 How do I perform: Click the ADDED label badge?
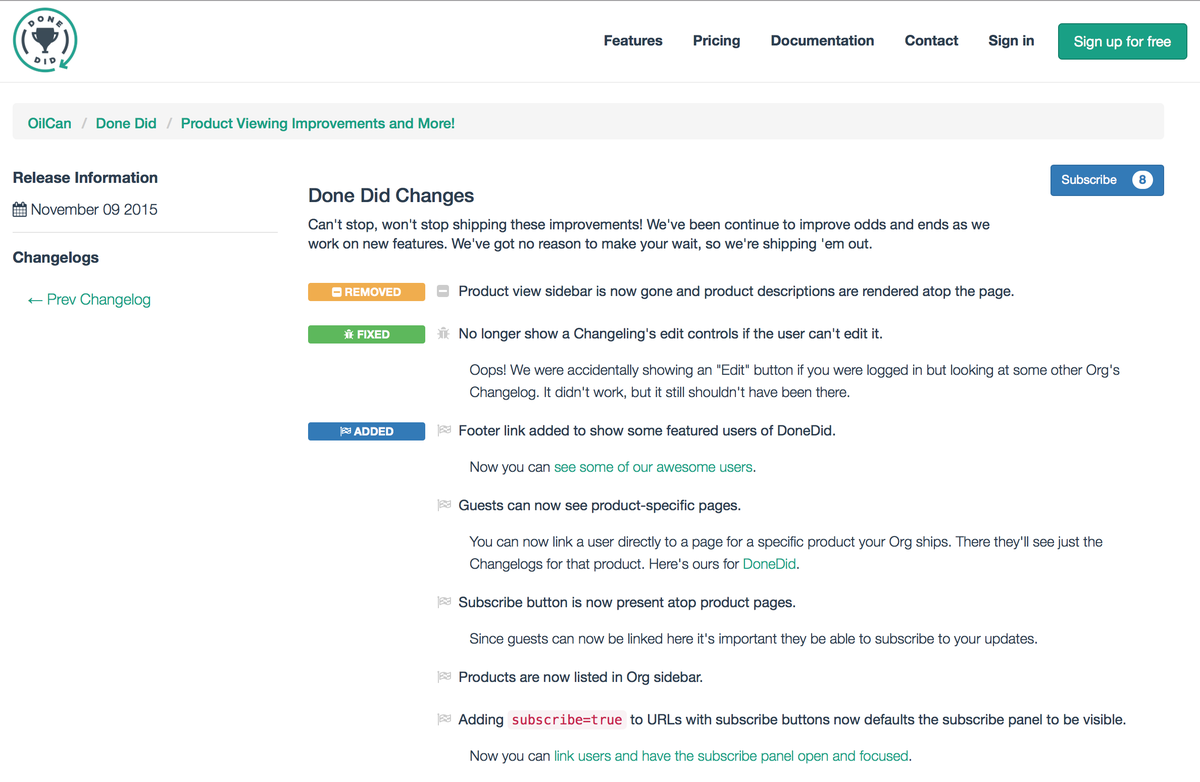(x=366, y=431)
